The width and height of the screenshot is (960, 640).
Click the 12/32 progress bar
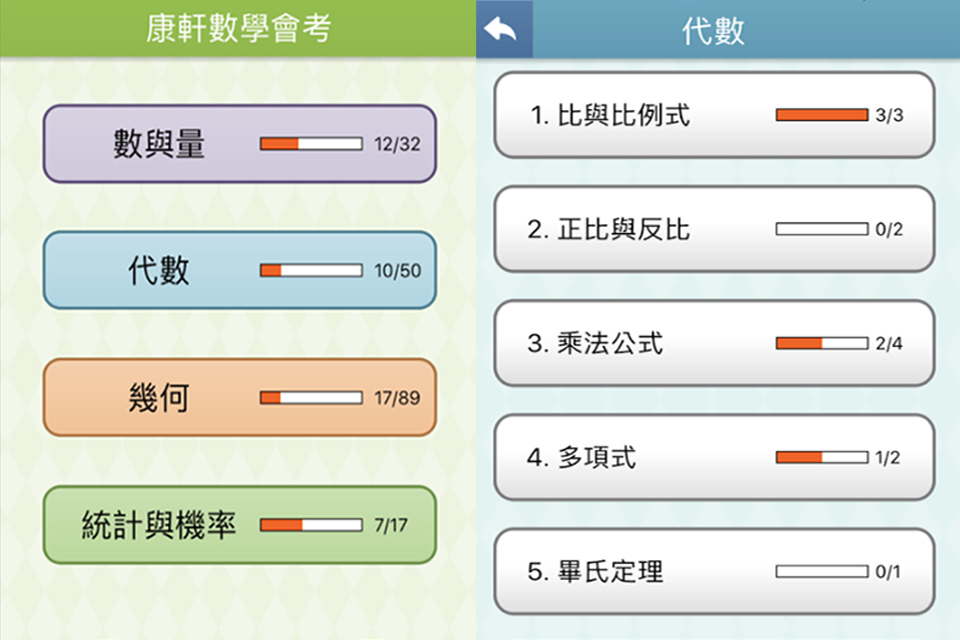click(x=311, y=144)
